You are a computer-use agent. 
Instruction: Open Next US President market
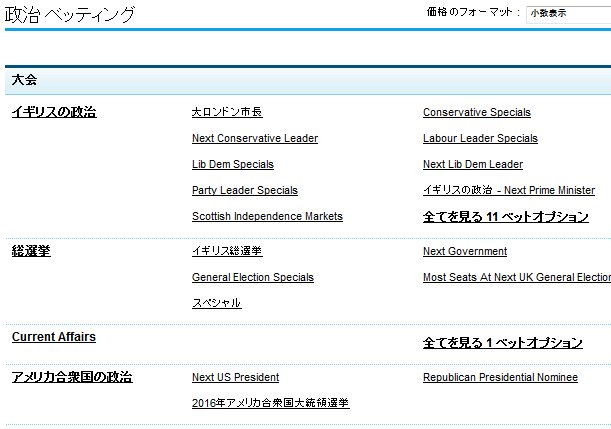pos(235,378)
